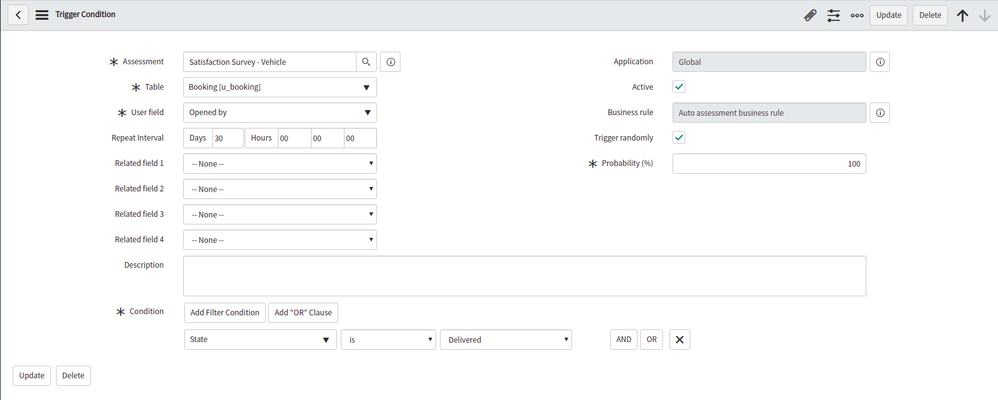The height and width of the screenshot is (400, 998).
Task: Click inside the Description text area
Action: pyautogui.click(x=524, y=276)
